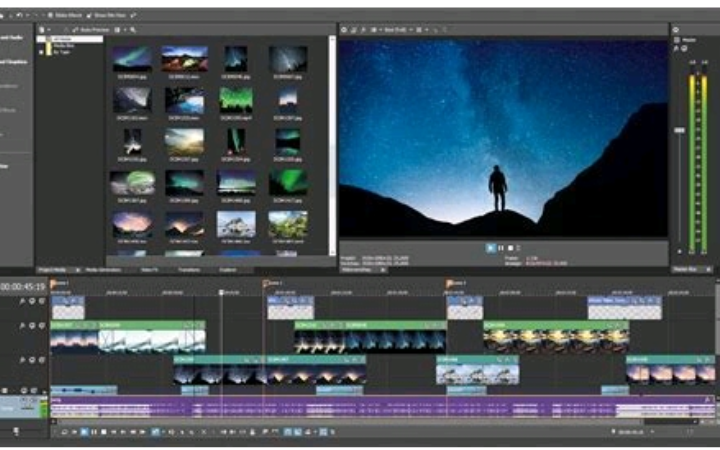Viewport: 720px width, 450px height.
Task: Select the snowy mountain media thumbnail
Action: pyautogui.click(x=236, y=225)
